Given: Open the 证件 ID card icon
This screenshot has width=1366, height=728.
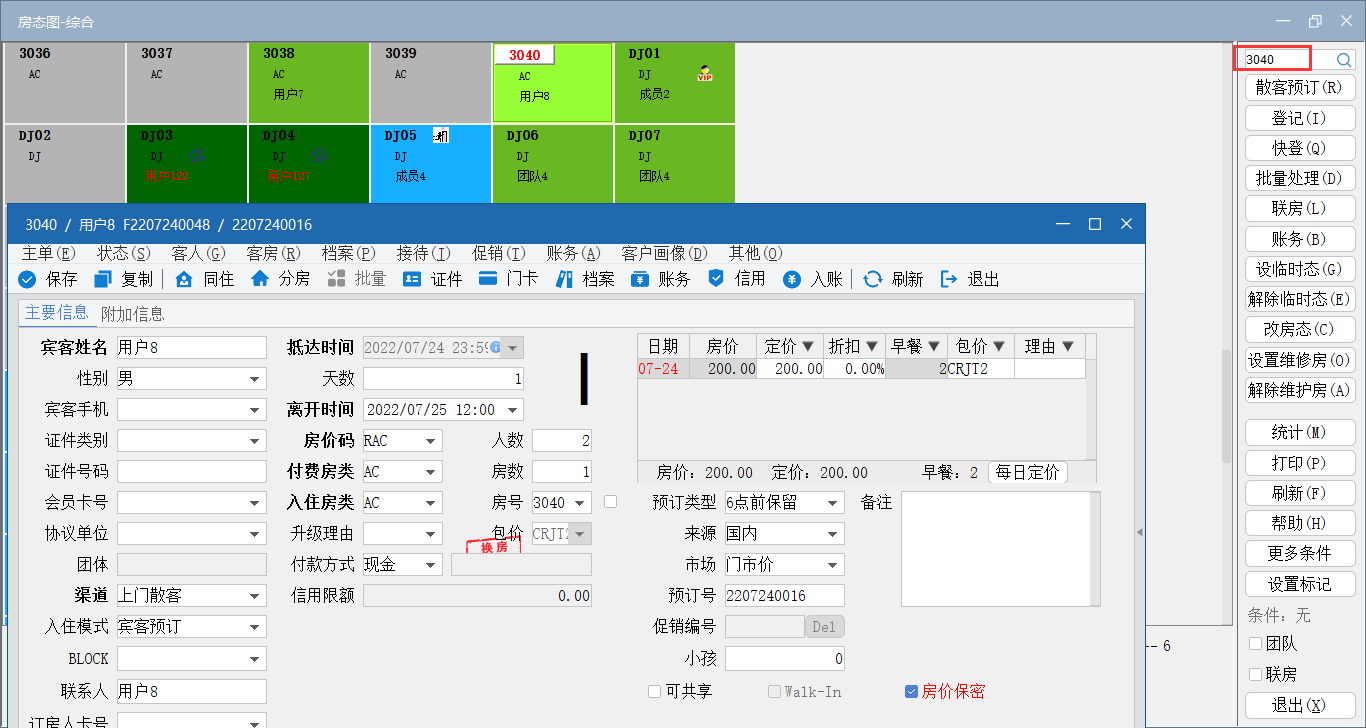Looking at the screenshot, I should tap(412, 279).
